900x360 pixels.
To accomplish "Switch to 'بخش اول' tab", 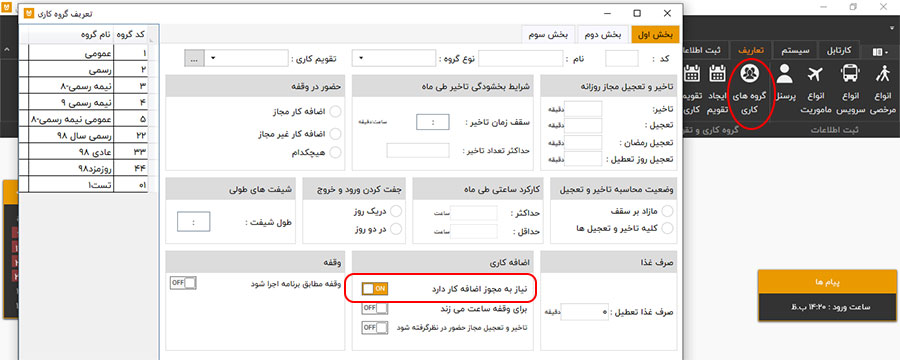I will [655, 34].
